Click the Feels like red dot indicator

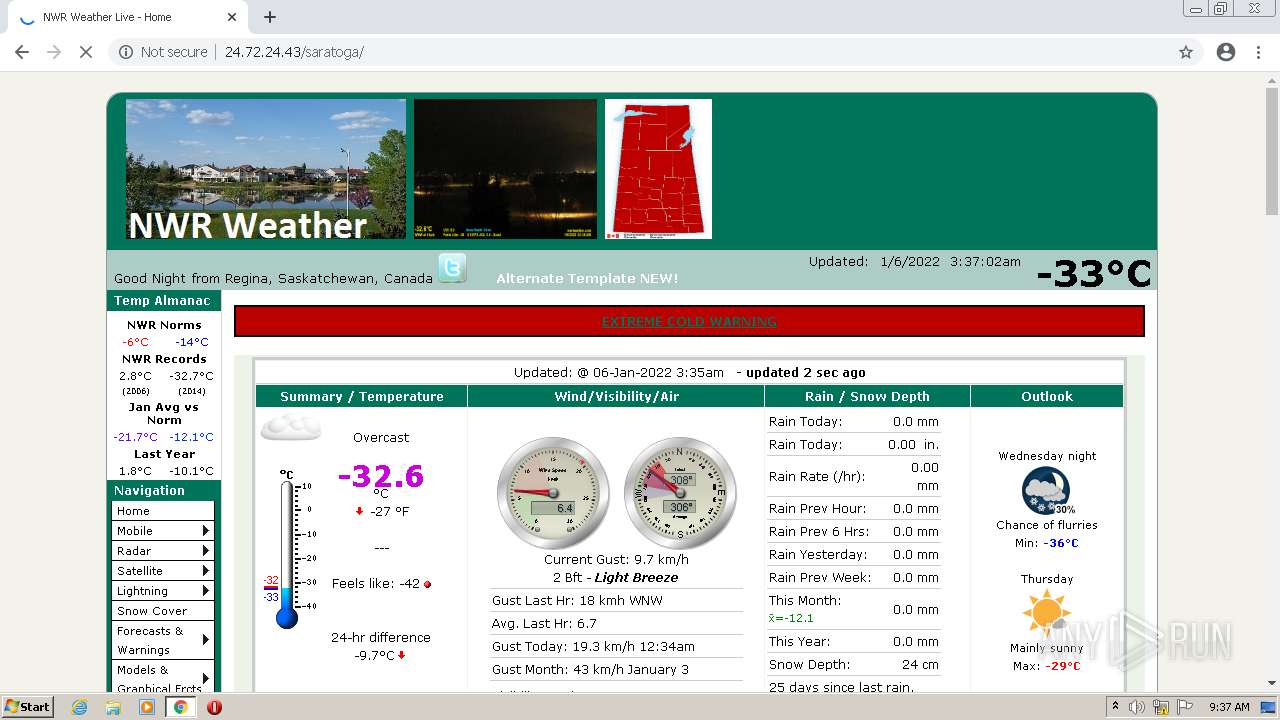pos(428,584)
